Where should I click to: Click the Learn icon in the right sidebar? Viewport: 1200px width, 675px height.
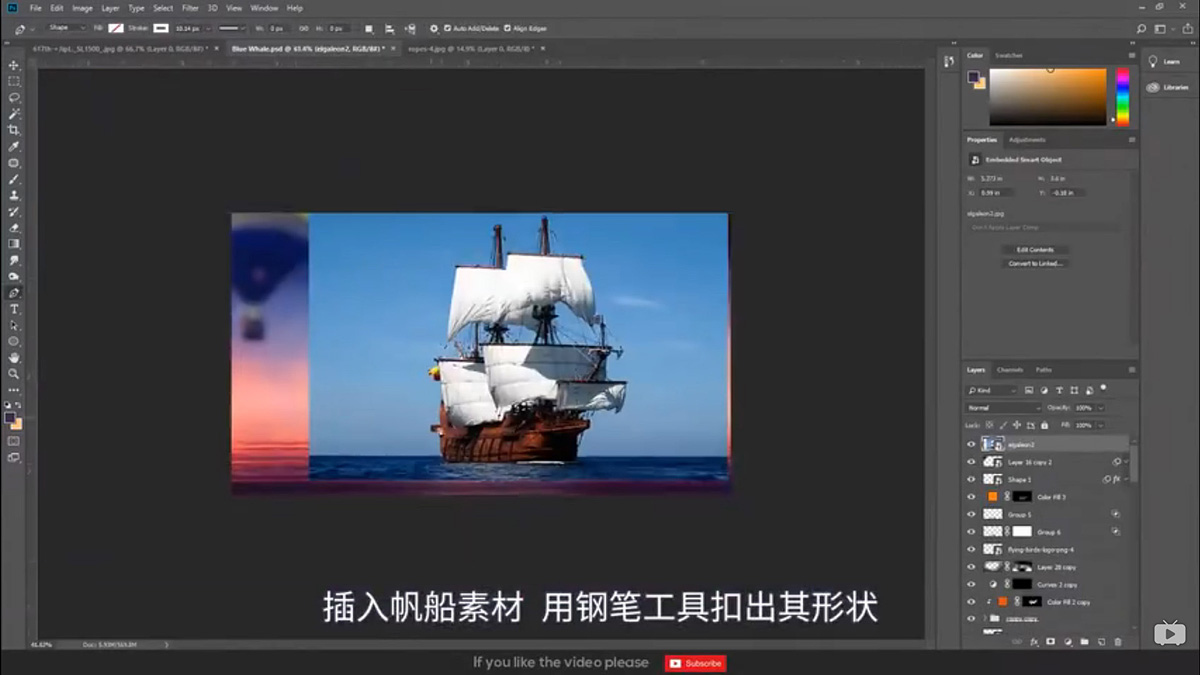click(x=1168, y=61)
